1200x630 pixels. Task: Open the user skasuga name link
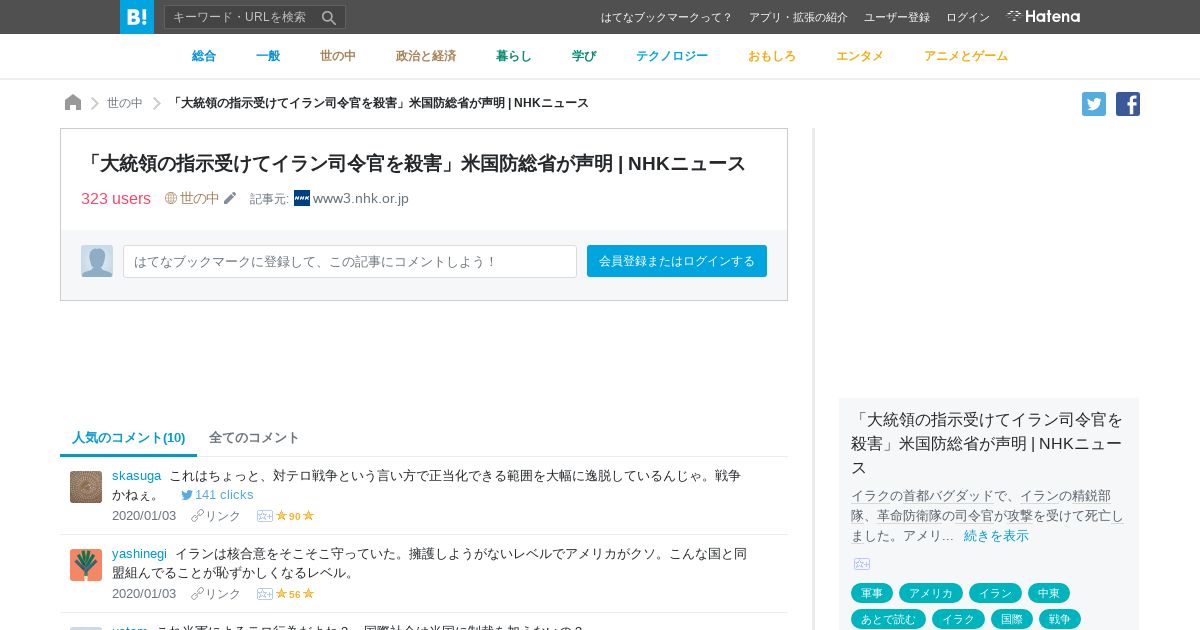(x=136, y=476)
